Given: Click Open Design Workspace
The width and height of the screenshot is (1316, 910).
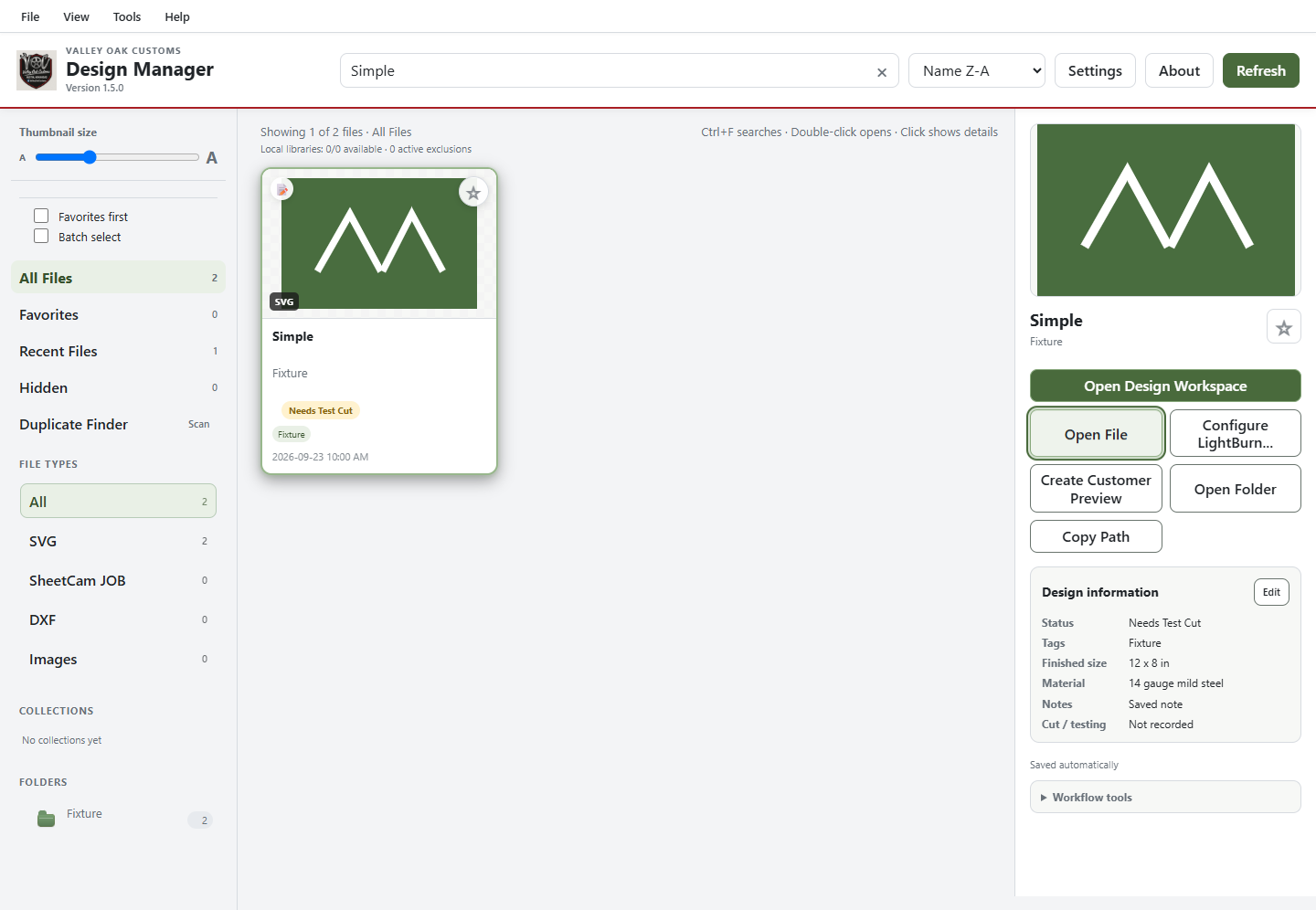Looking at the screenshot, I should tap(1165, 386).
